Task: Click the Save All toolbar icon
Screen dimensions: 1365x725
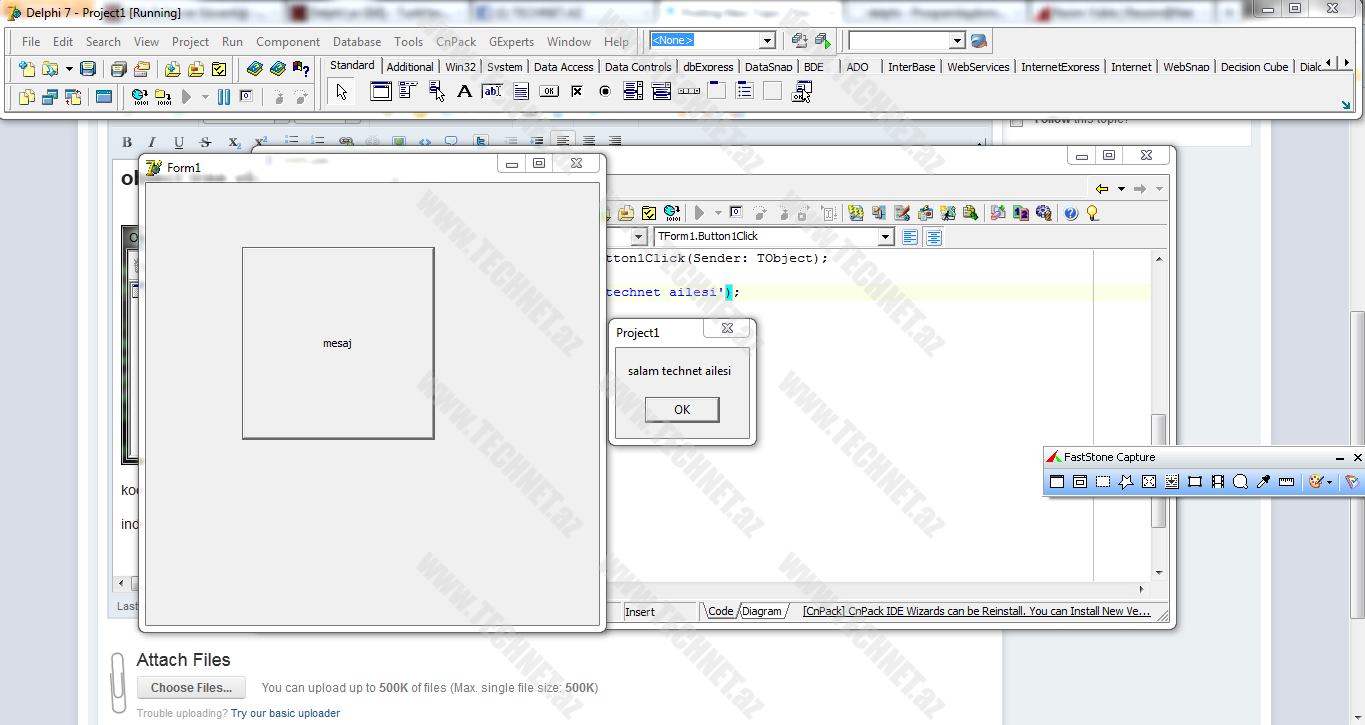Action: coord(117,69)
